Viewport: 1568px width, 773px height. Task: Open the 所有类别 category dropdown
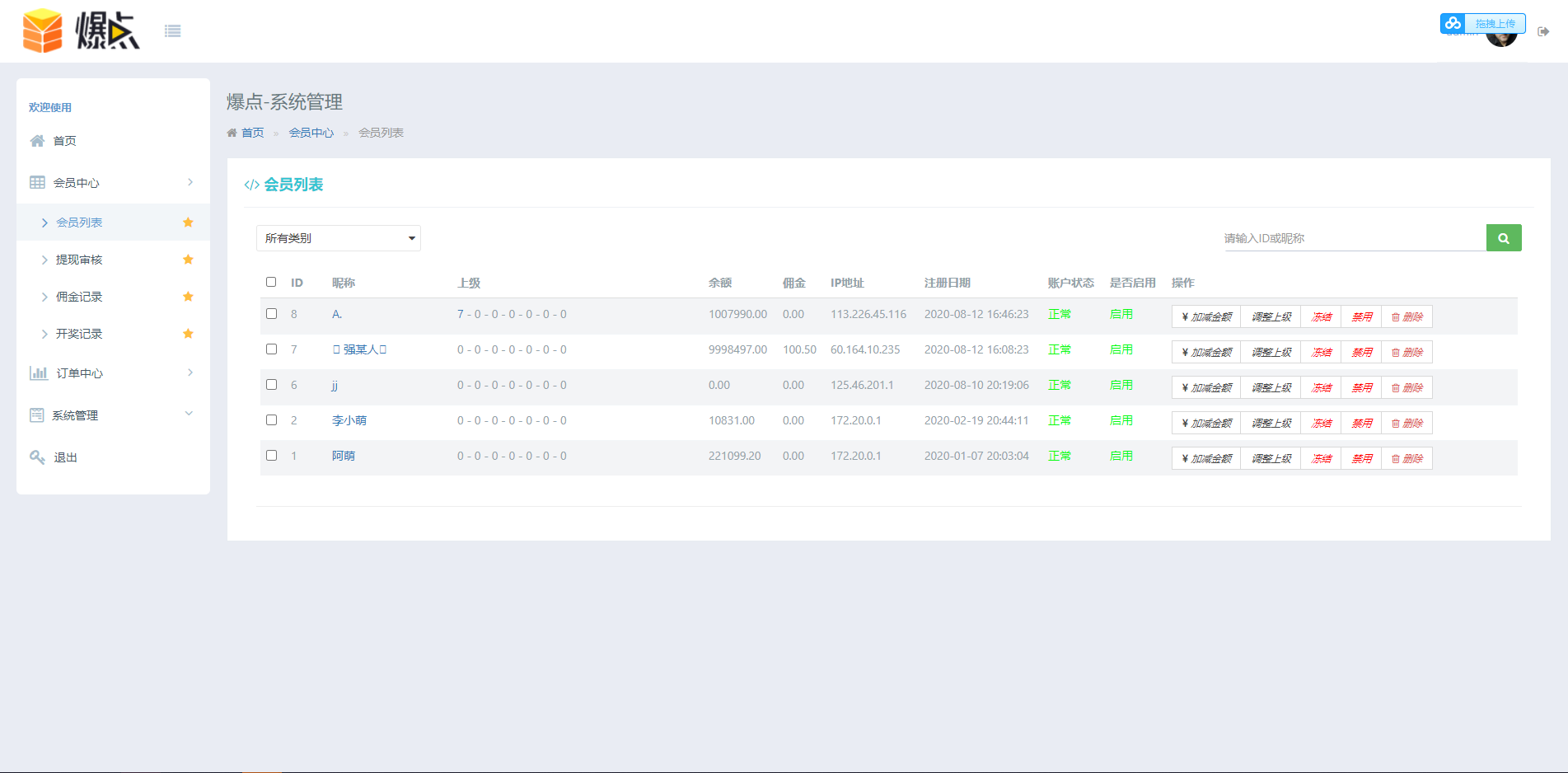[338, 238]
